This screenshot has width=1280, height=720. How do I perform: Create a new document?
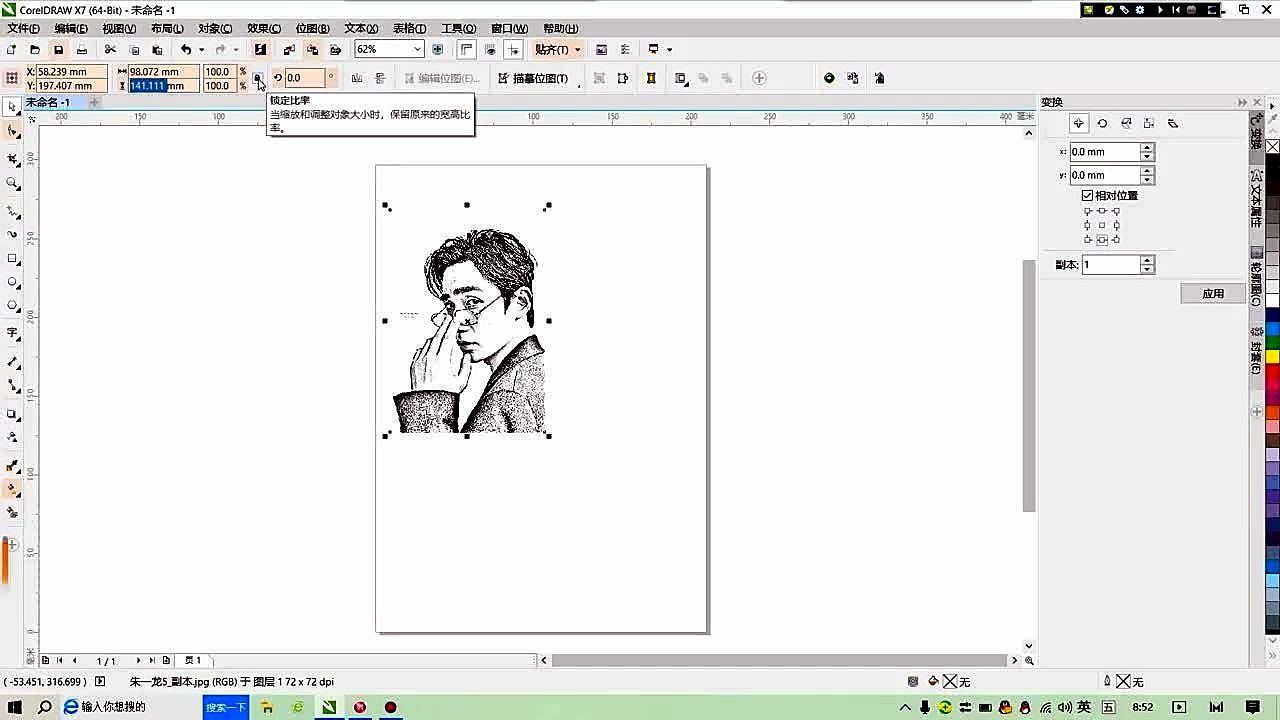click(11, 49)
